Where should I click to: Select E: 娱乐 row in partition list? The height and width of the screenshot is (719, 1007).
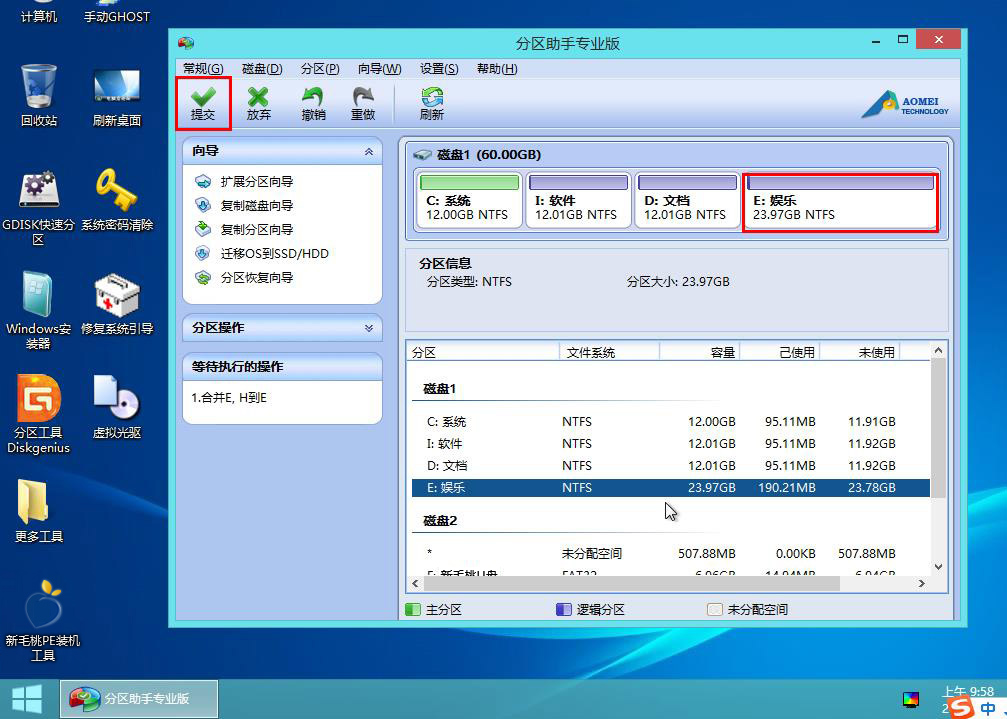pyautogui.click(x=670, y=488)
